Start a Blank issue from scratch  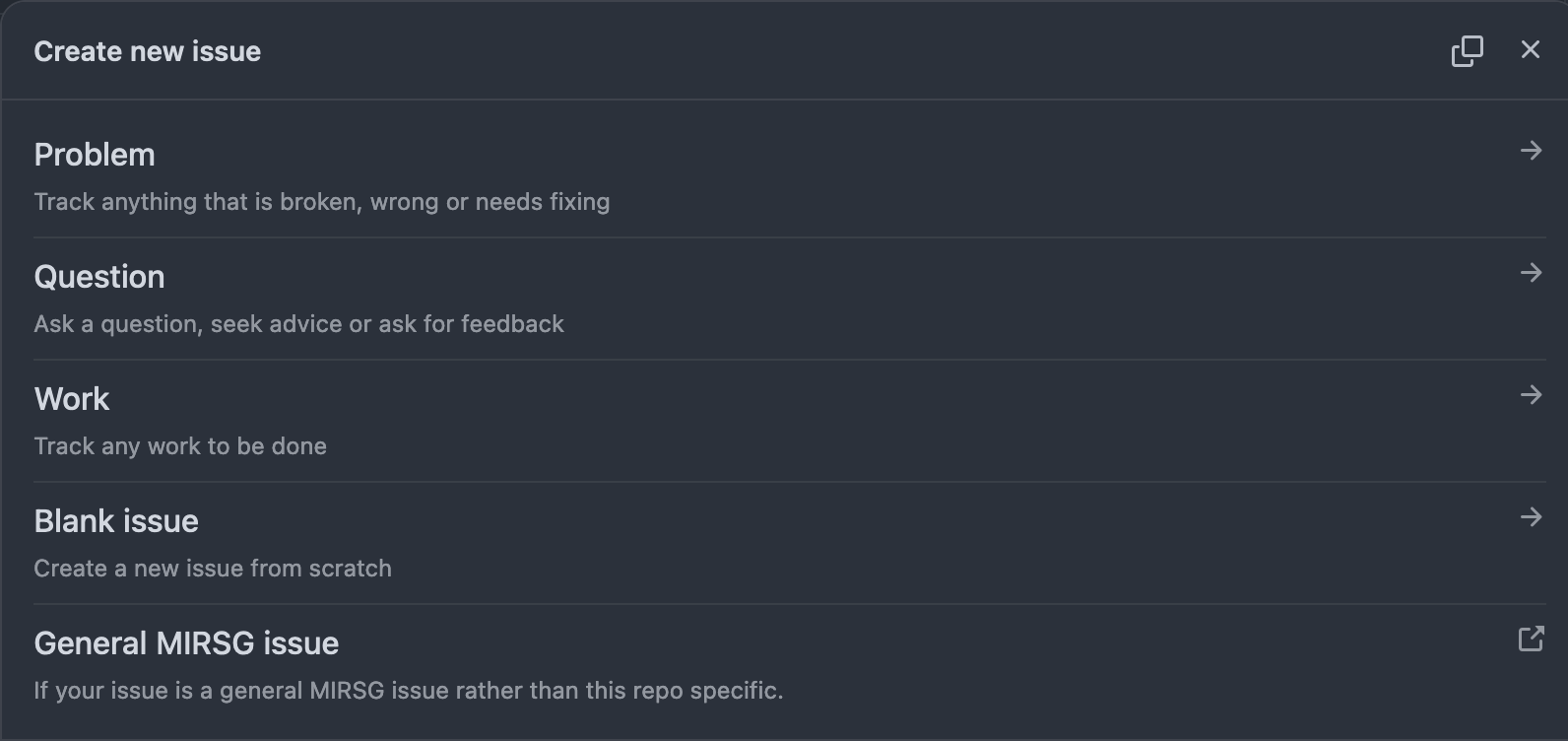pos(116,521)
